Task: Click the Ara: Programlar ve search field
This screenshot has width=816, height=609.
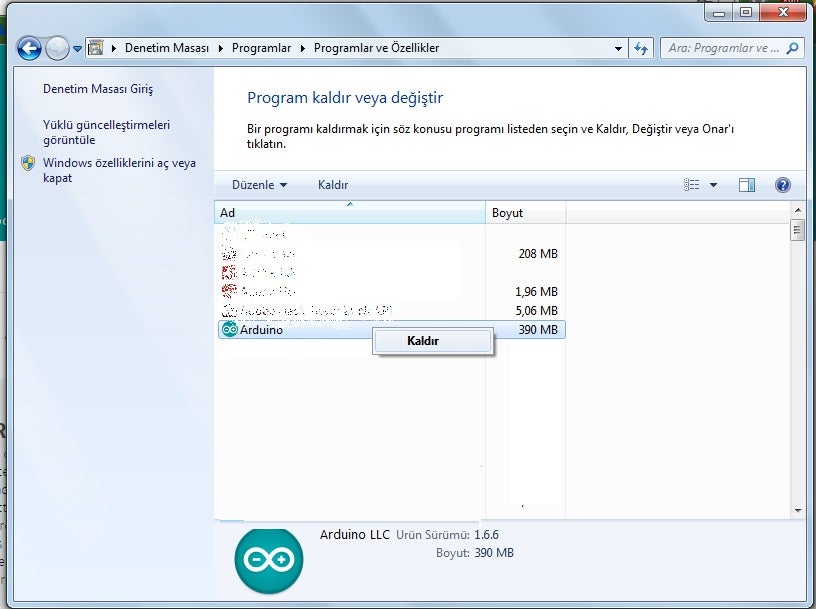Action: pos(723,48)
